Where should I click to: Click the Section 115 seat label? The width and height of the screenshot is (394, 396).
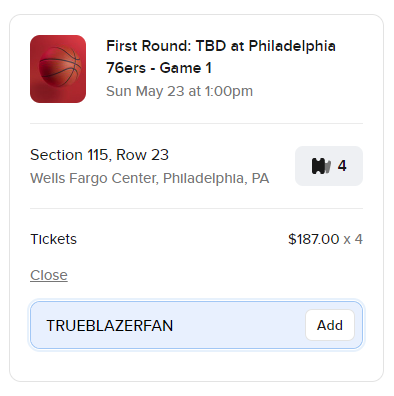click(69, 155)
